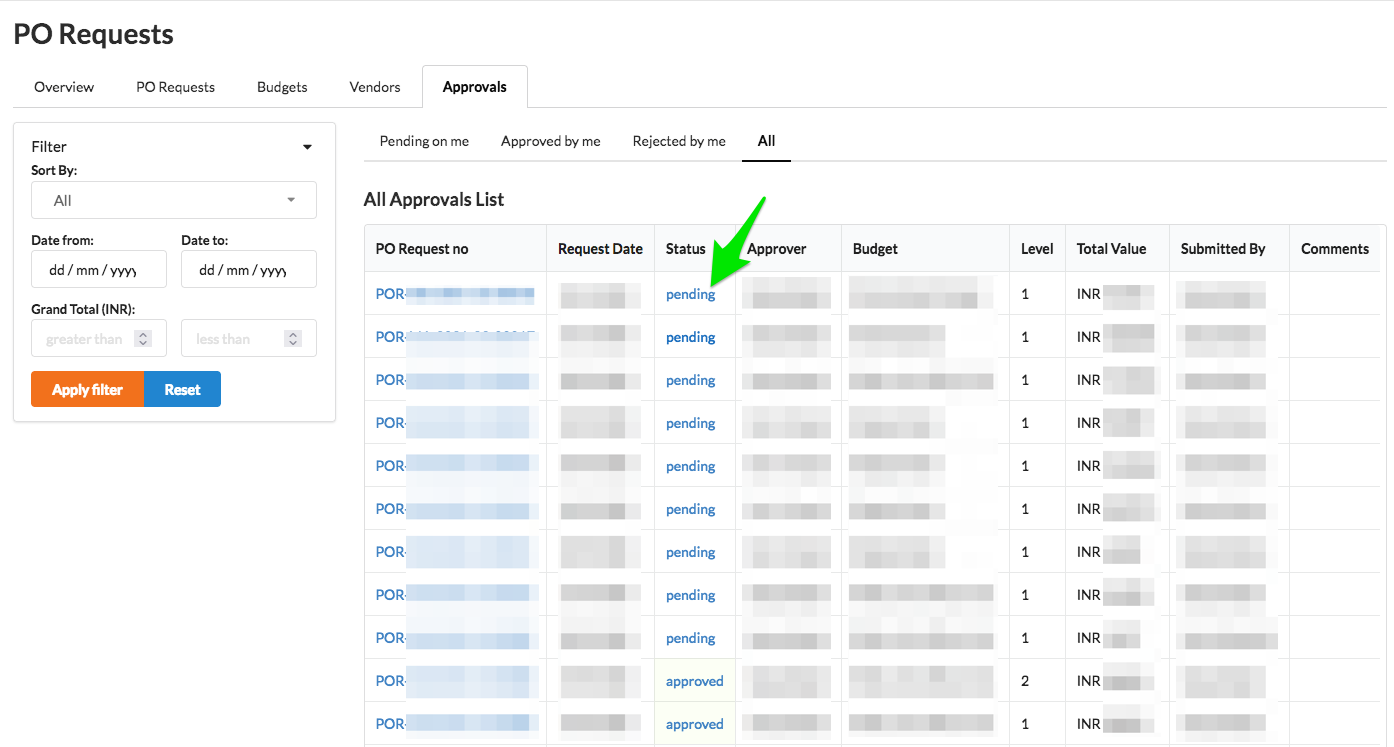1394x747 pixels.
Task: Click the Request Date column header
Action: (600, 249)
